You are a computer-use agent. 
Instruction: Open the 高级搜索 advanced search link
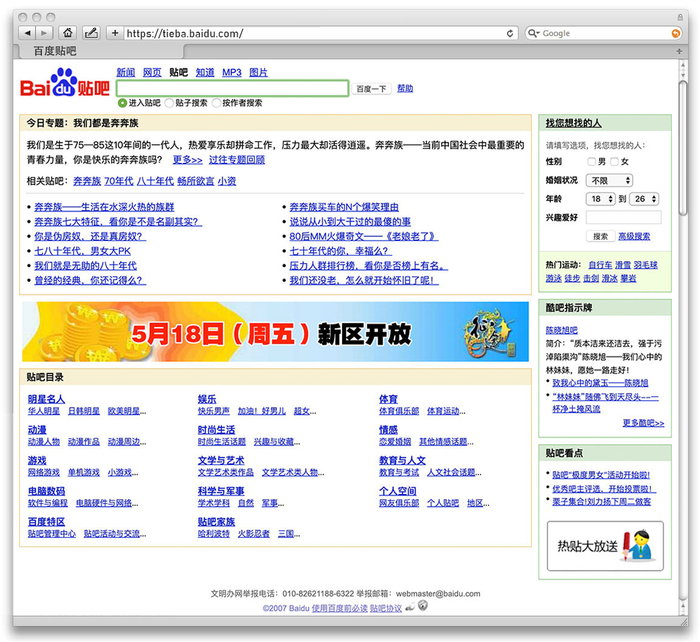[634, 236]
